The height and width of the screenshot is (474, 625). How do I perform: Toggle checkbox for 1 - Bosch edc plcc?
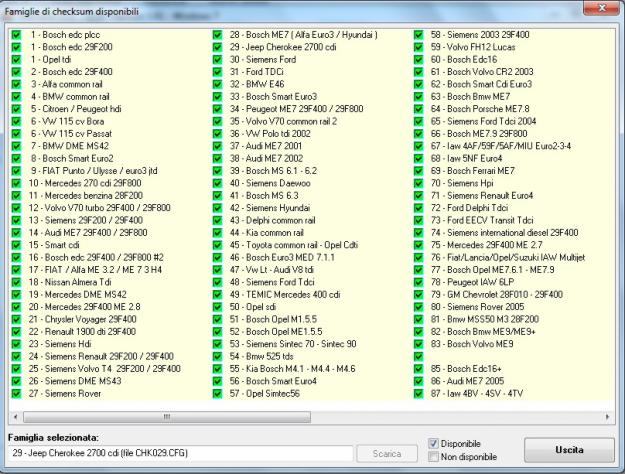16,35
